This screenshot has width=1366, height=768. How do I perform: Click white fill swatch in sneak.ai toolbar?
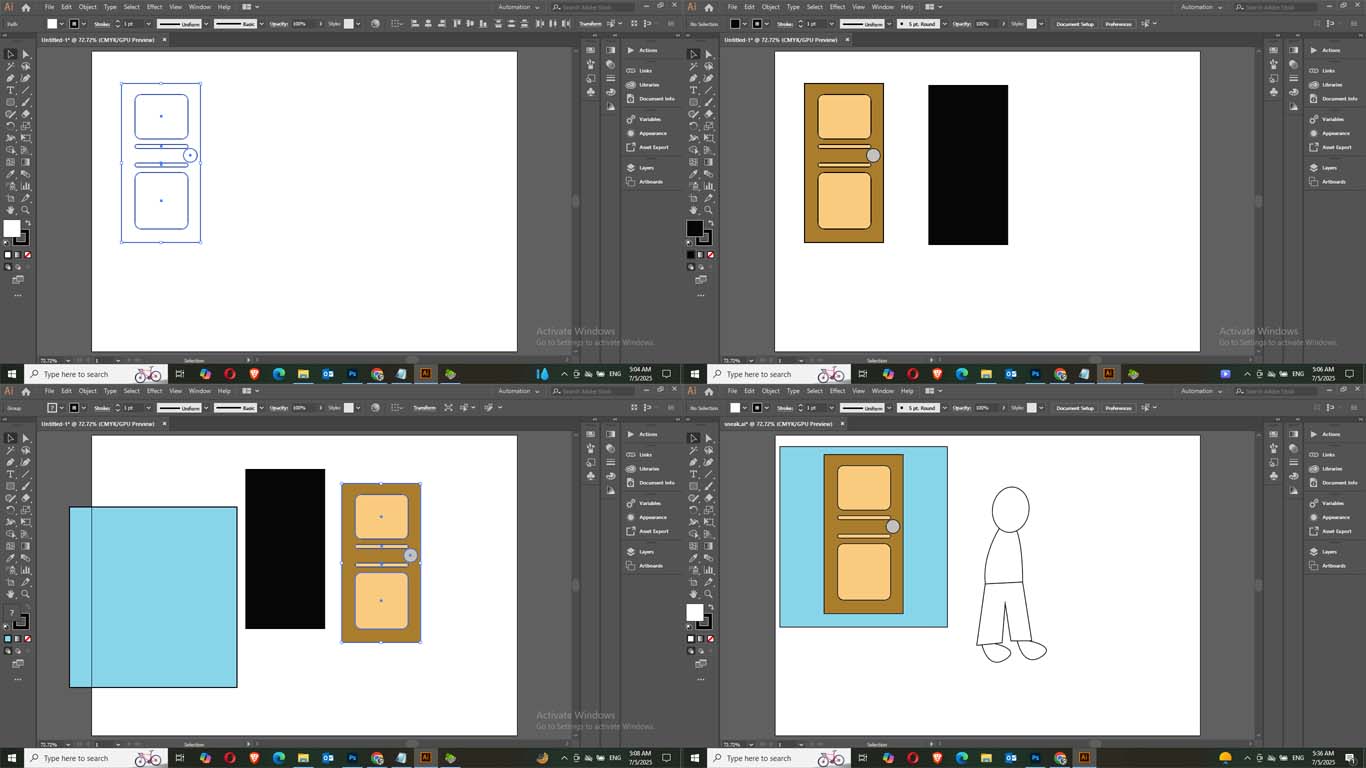(695, 613)
